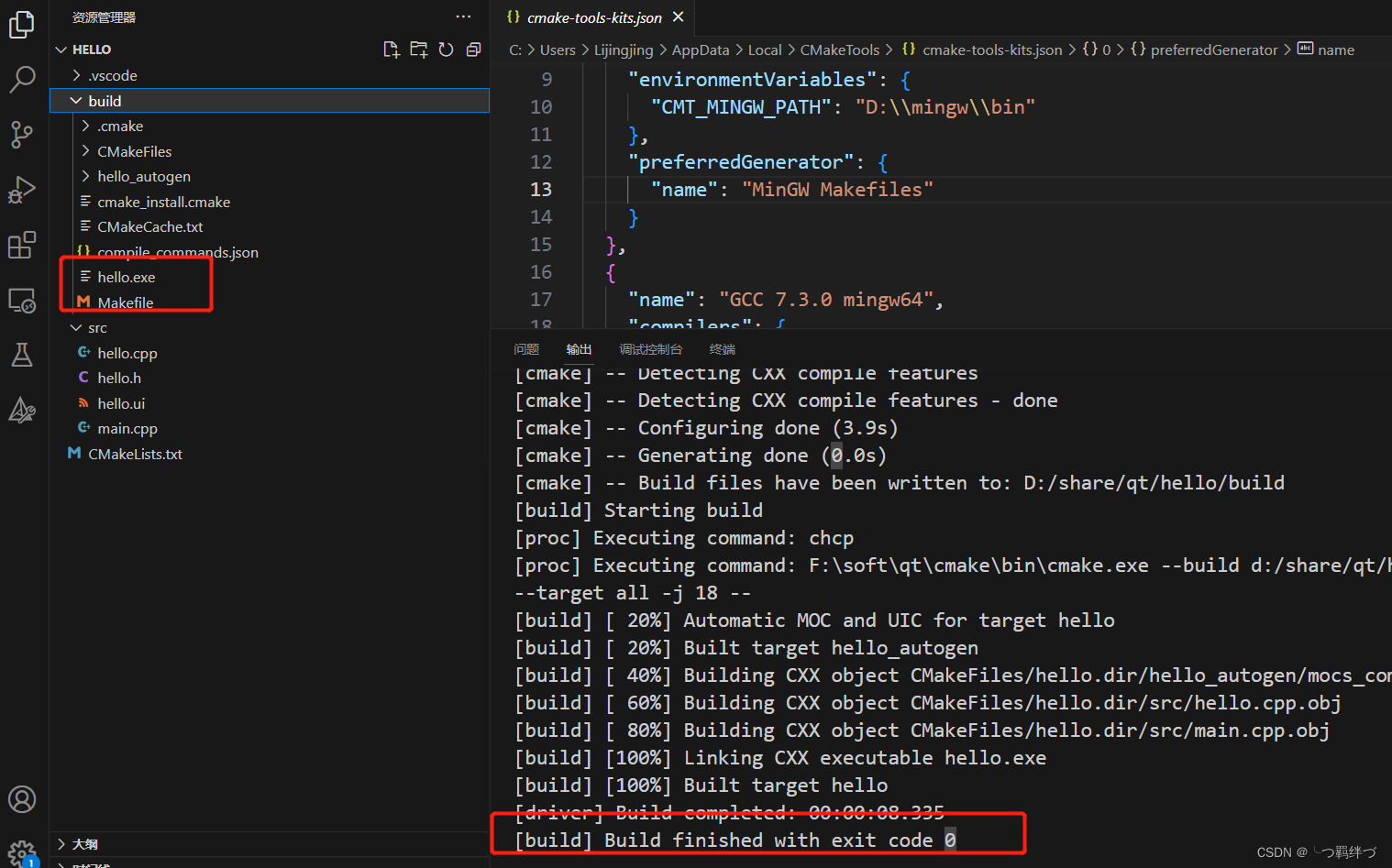Open the Manage gear menu
The height and width of the screenshot is (868, 1392).
click(x=22, y=852)
